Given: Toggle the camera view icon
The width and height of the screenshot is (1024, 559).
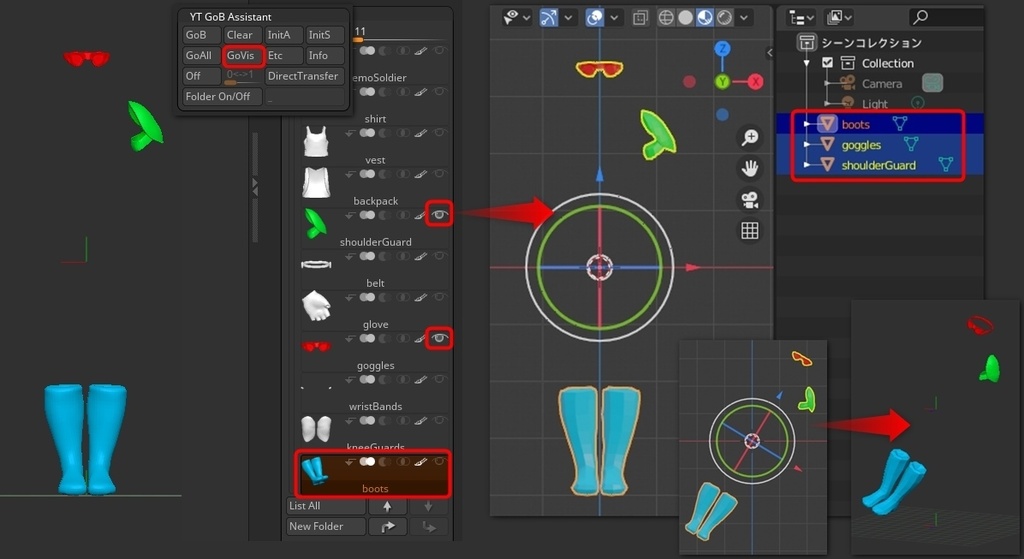Looking at the screenshot, I should pos(750,200).
